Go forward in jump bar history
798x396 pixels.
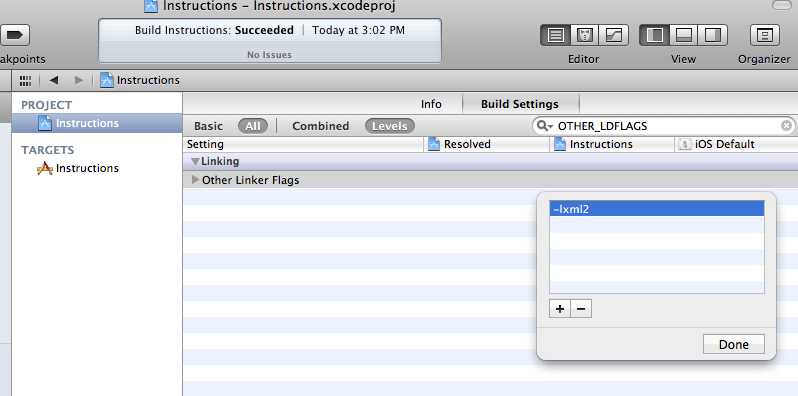tap(78, 80)
